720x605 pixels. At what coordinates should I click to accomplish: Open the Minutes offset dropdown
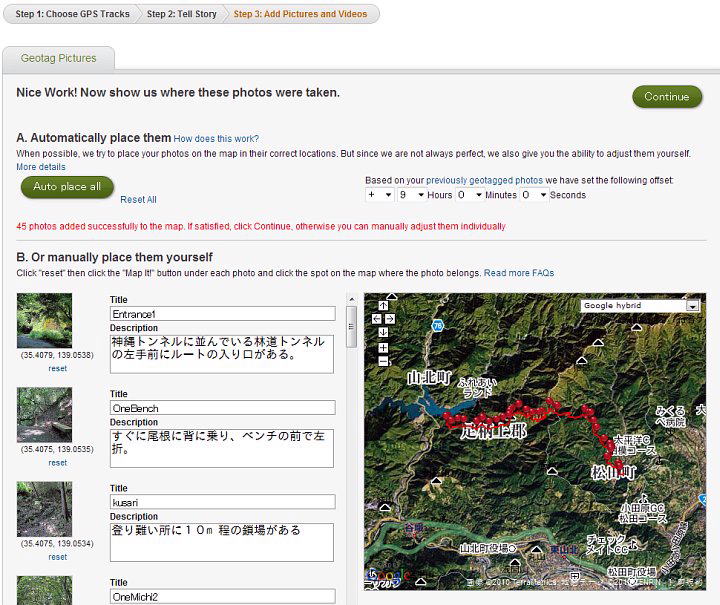coord(469,195)
